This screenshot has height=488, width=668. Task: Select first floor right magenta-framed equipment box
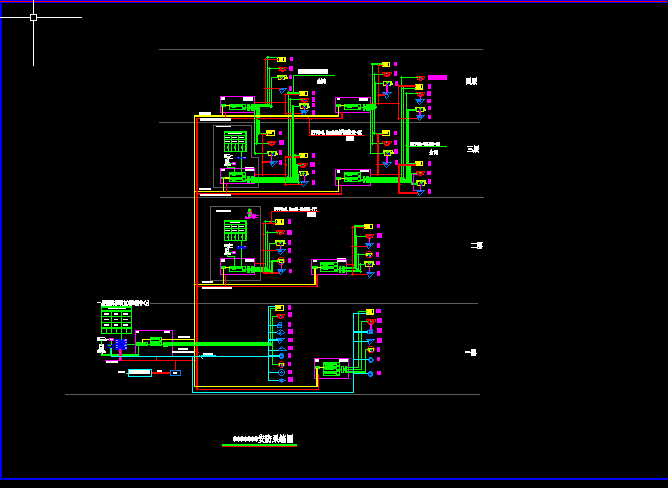click(x=331, y=368)
